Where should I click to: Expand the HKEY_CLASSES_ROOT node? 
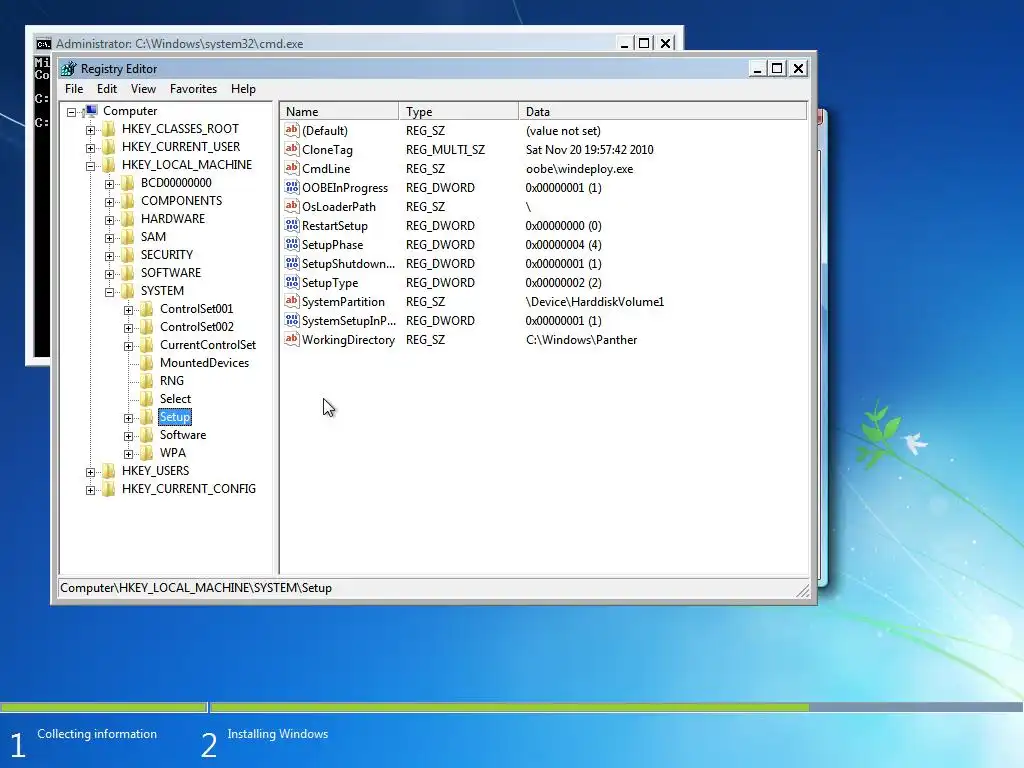coord(91,130)
